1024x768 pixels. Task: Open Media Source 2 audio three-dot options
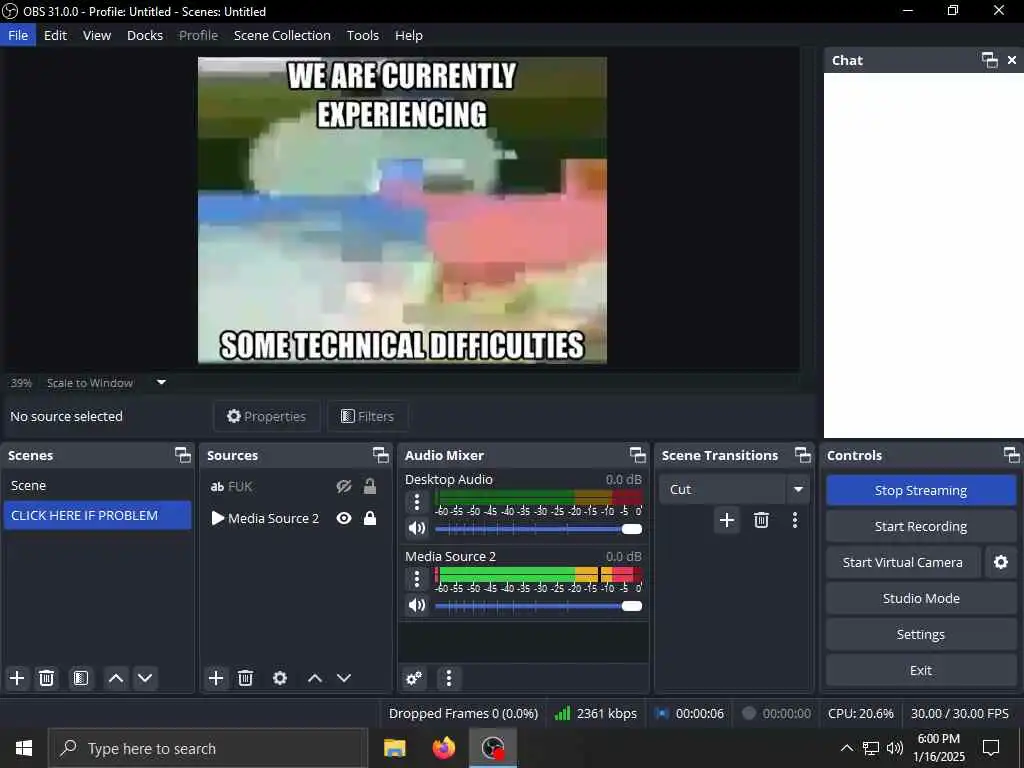coord(417,579)
